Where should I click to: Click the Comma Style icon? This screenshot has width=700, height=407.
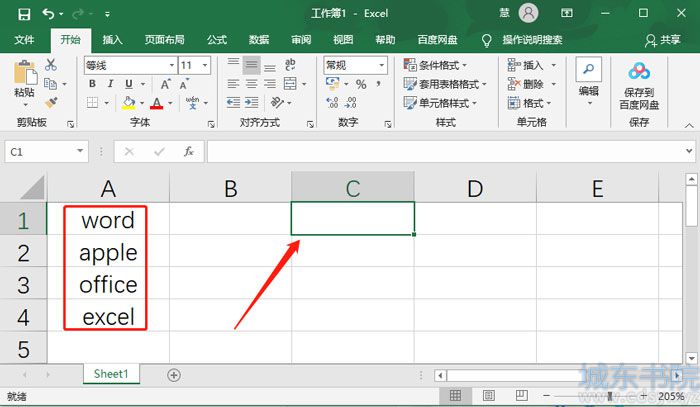(379, 84)
